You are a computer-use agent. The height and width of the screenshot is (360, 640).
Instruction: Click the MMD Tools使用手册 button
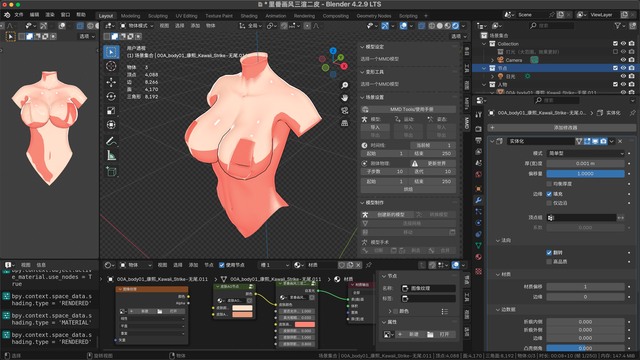(408, 109)
